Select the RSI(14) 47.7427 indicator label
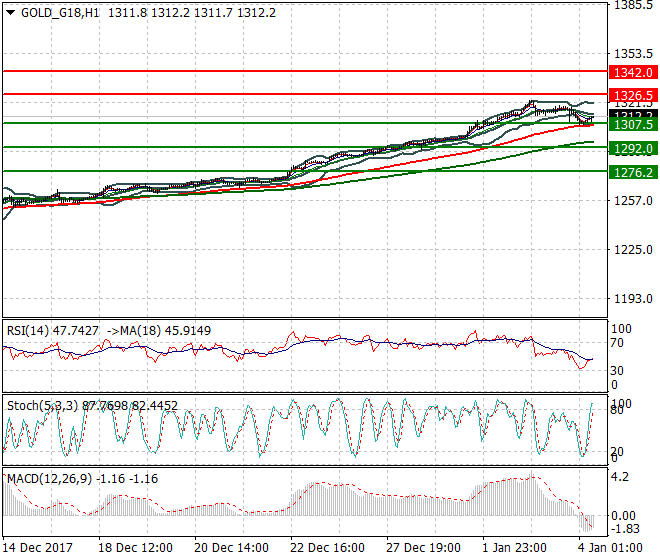Viewport: 660px width, 560px height. click(53, 331)
